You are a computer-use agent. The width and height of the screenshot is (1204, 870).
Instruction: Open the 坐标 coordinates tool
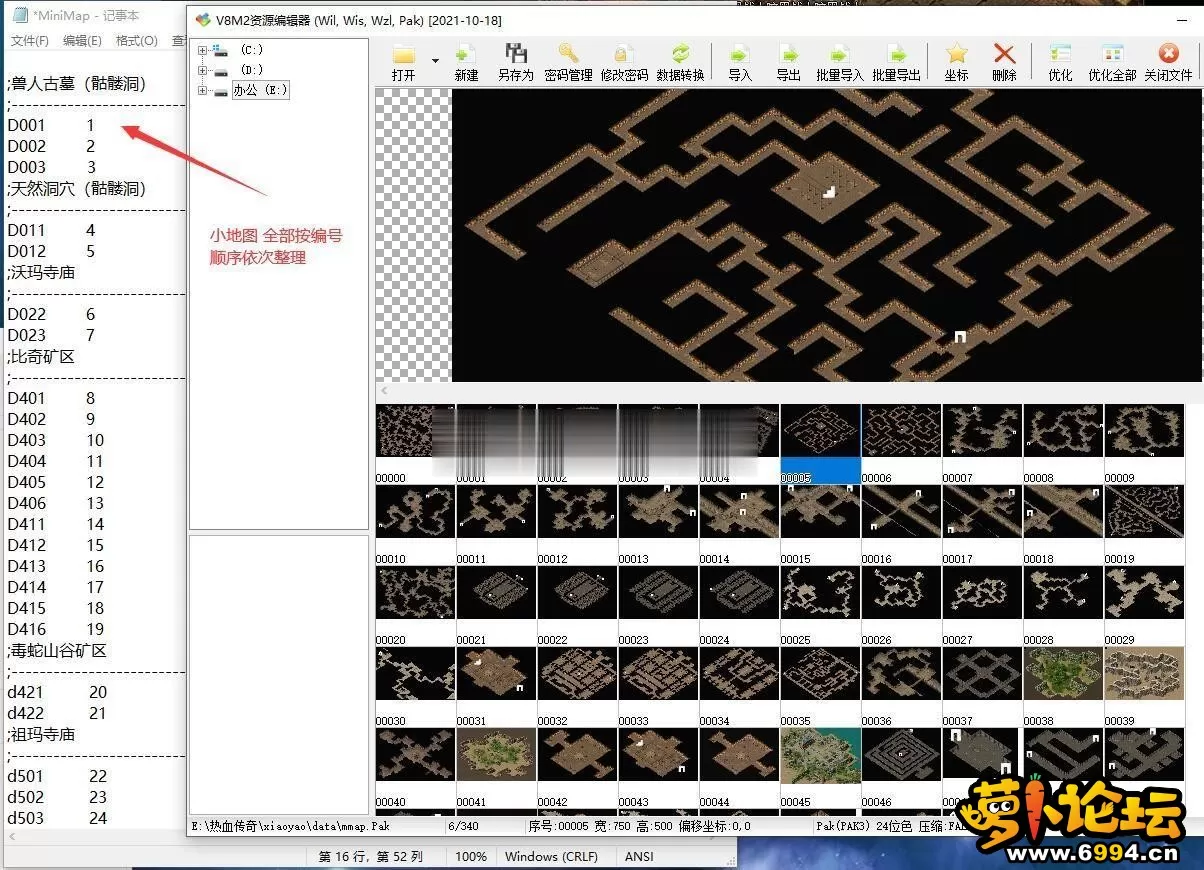click(x=957, y=62)
